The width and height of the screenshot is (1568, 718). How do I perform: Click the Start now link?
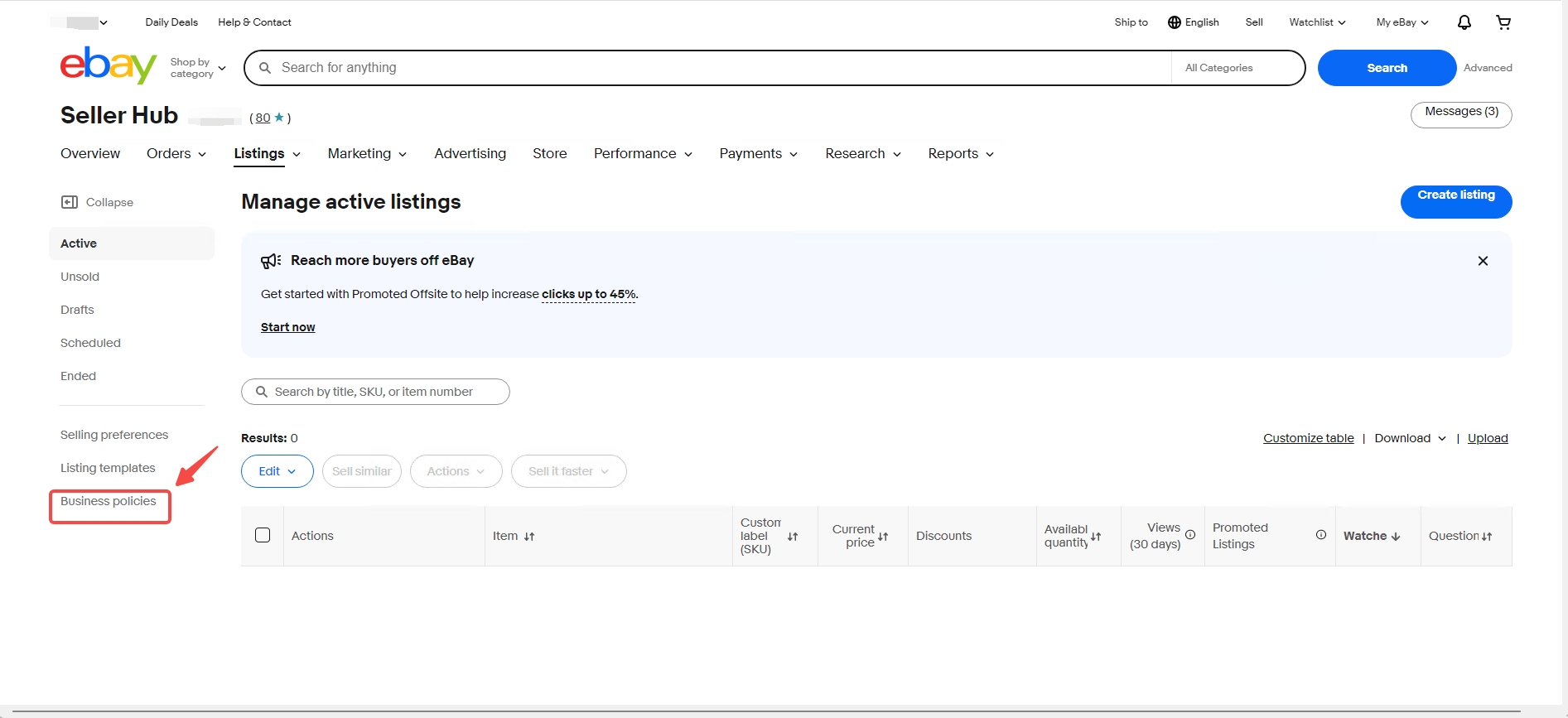pos(287,327)
